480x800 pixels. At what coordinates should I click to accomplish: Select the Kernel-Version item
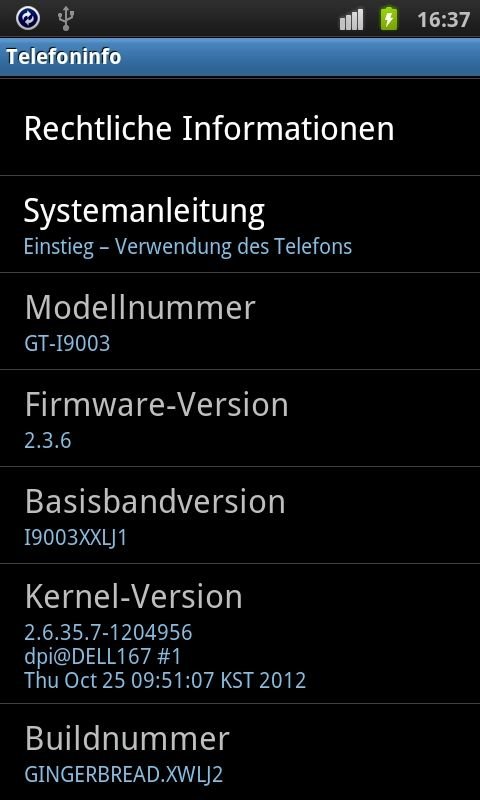[240, 633]
